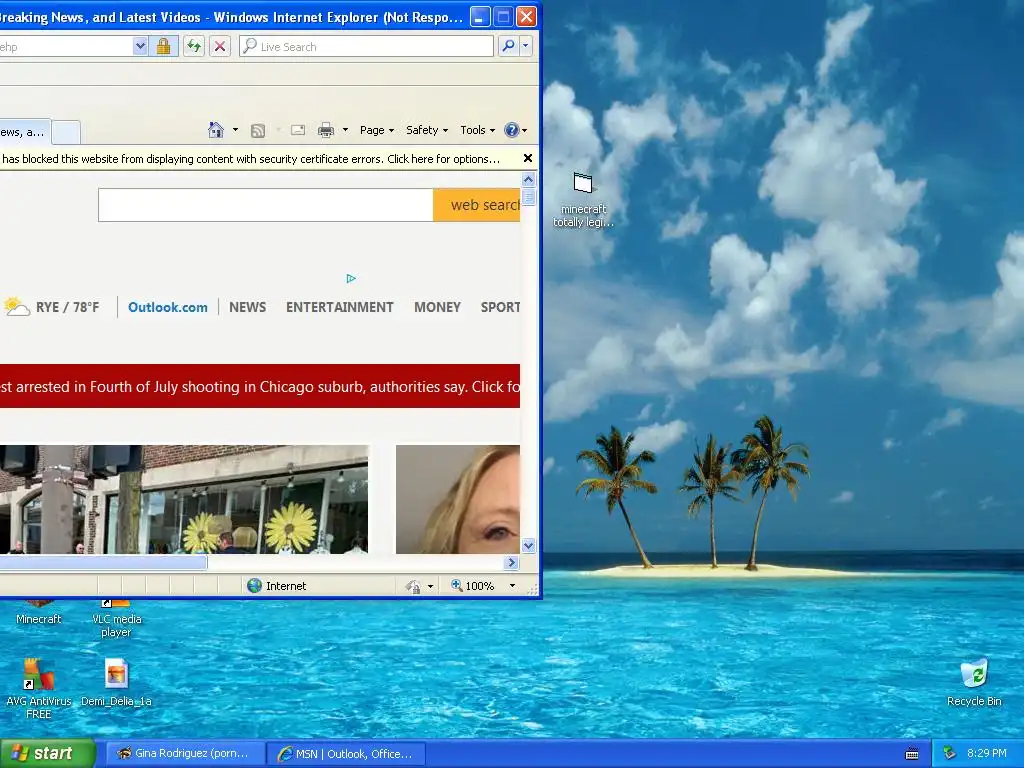Click the network connection tray icon
The height and width of the screenshot is (768, 1024).
(950, 754)
